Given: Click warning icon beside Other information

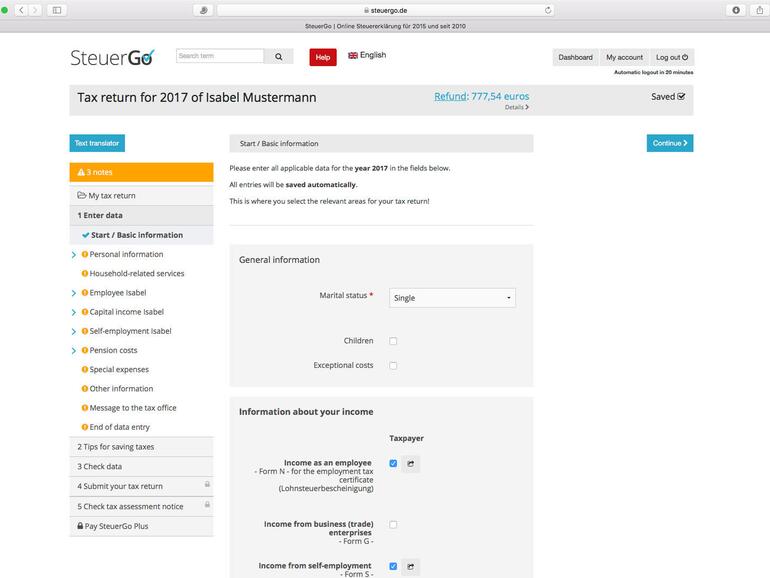Looking at the screenshot, I should (x=84, y=388).
